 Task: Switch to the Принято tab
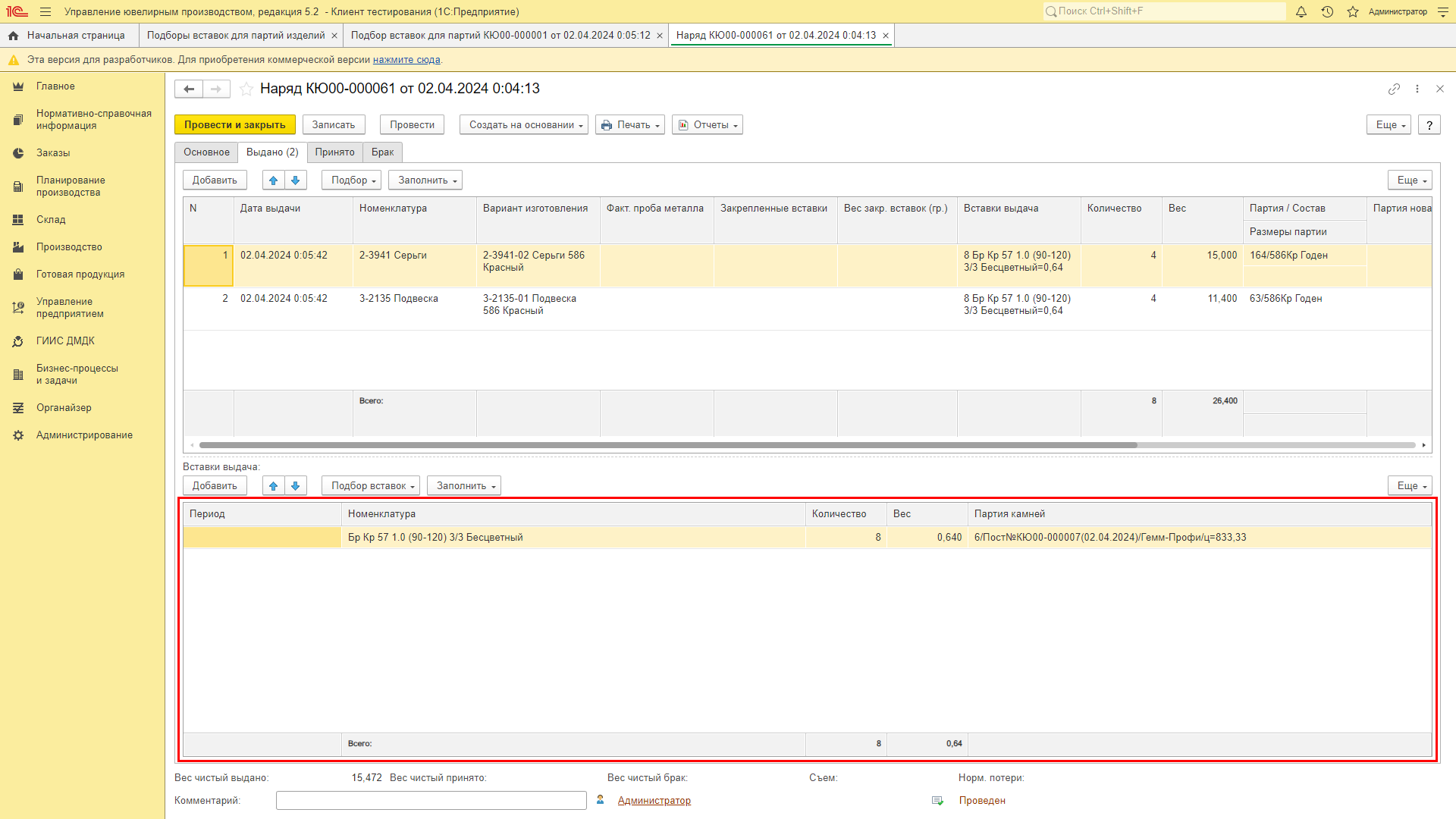pos(335,152)
